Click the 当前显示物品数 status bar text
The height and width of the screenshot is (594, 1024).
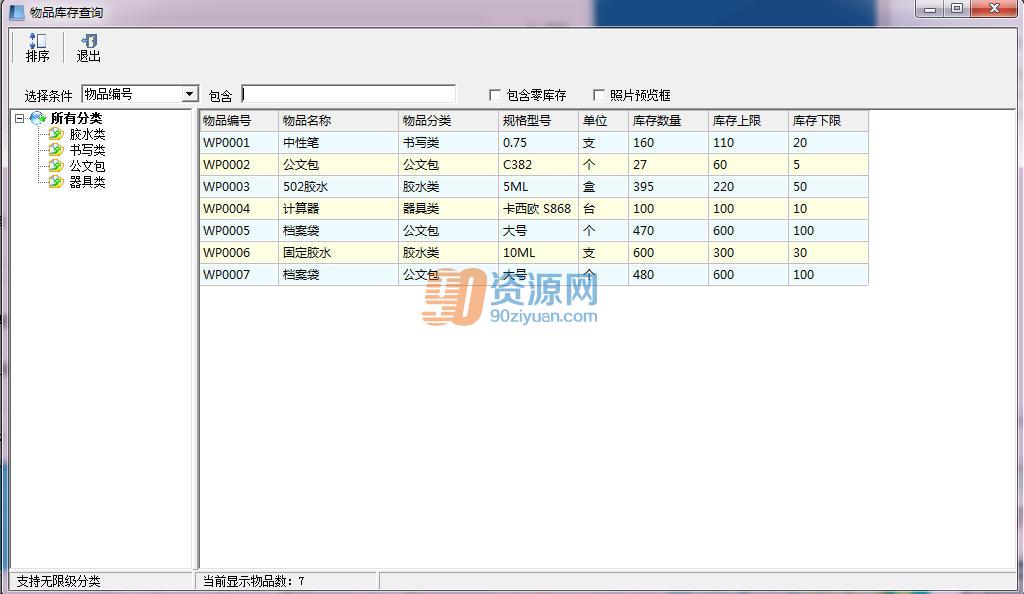(253, 581)
